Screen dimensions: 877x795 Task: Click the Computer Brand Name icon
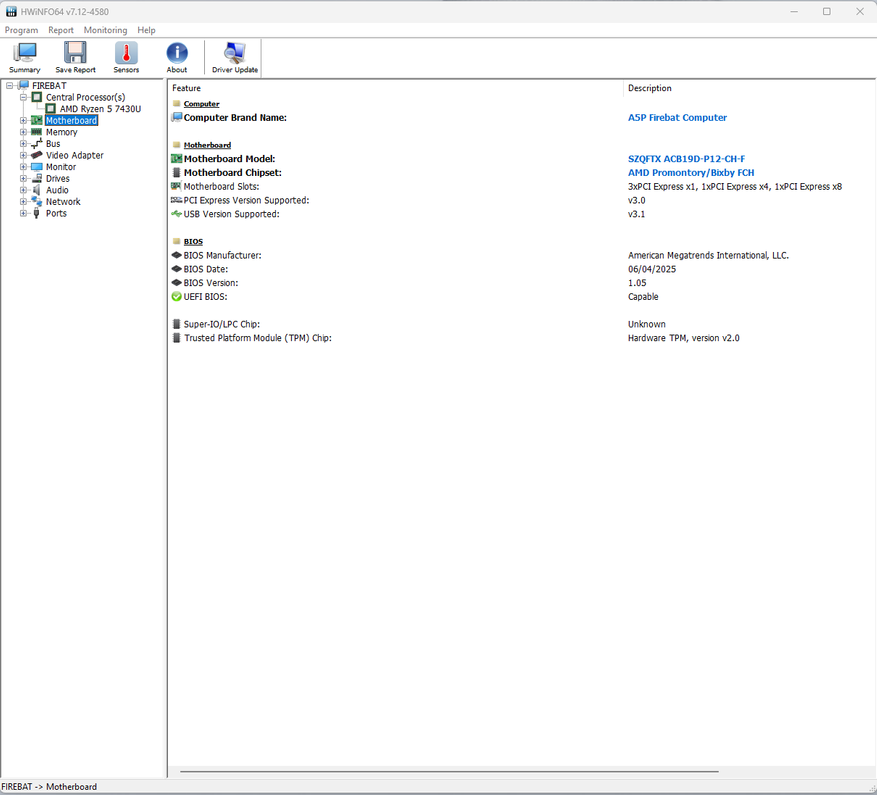[x=177, y=117]
